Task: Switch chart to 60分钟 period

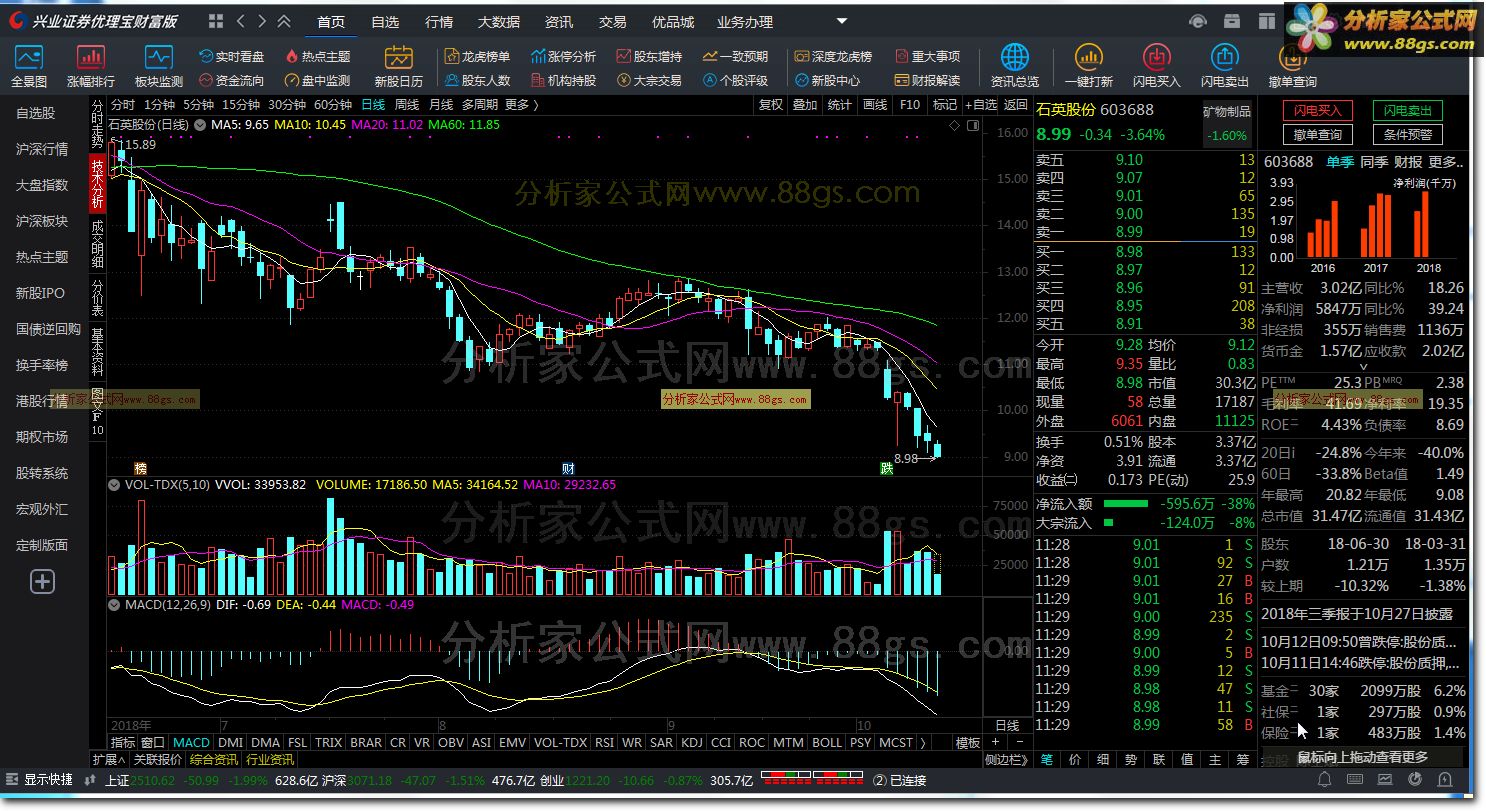Action: coord(333,104)
